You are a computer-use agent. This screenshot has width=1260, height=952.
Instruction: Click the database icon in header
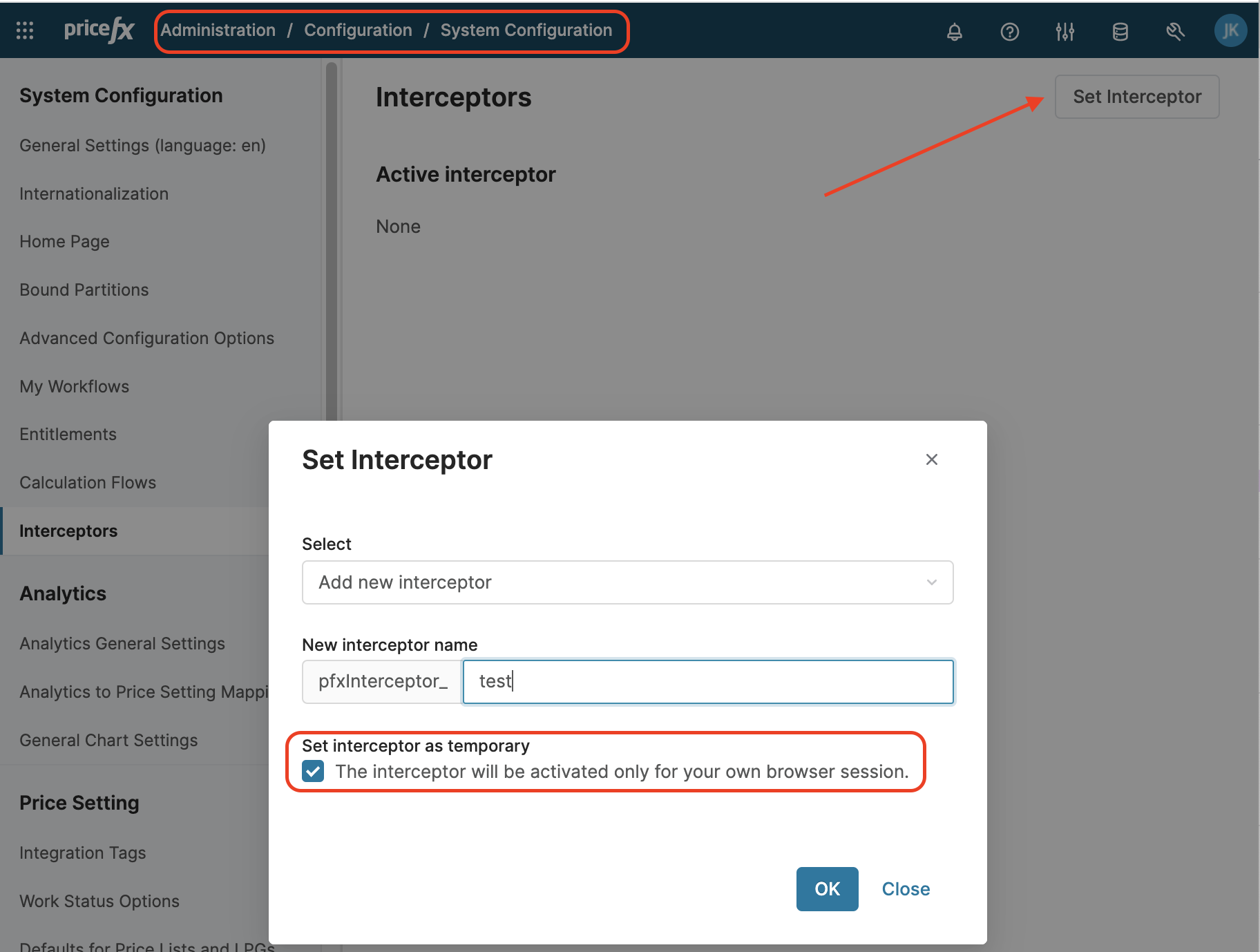(x=1120, y=32)
